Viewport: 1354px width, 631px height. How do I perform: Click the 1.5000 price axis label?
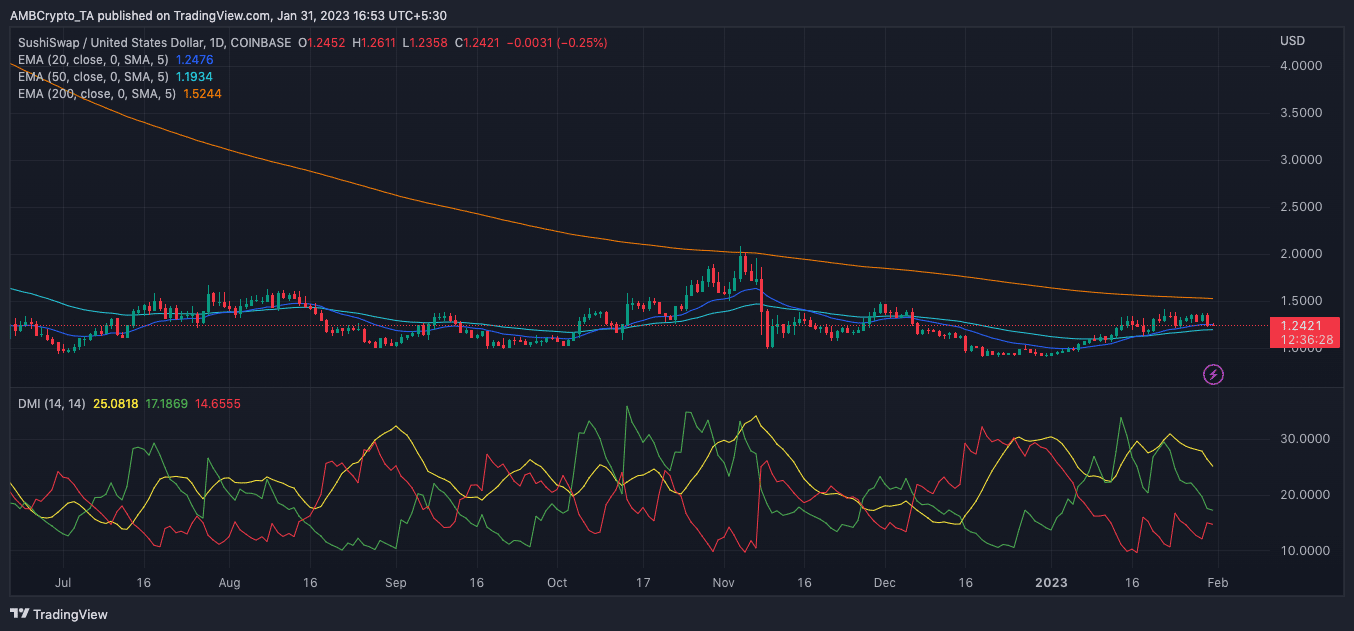point(1302,301)
